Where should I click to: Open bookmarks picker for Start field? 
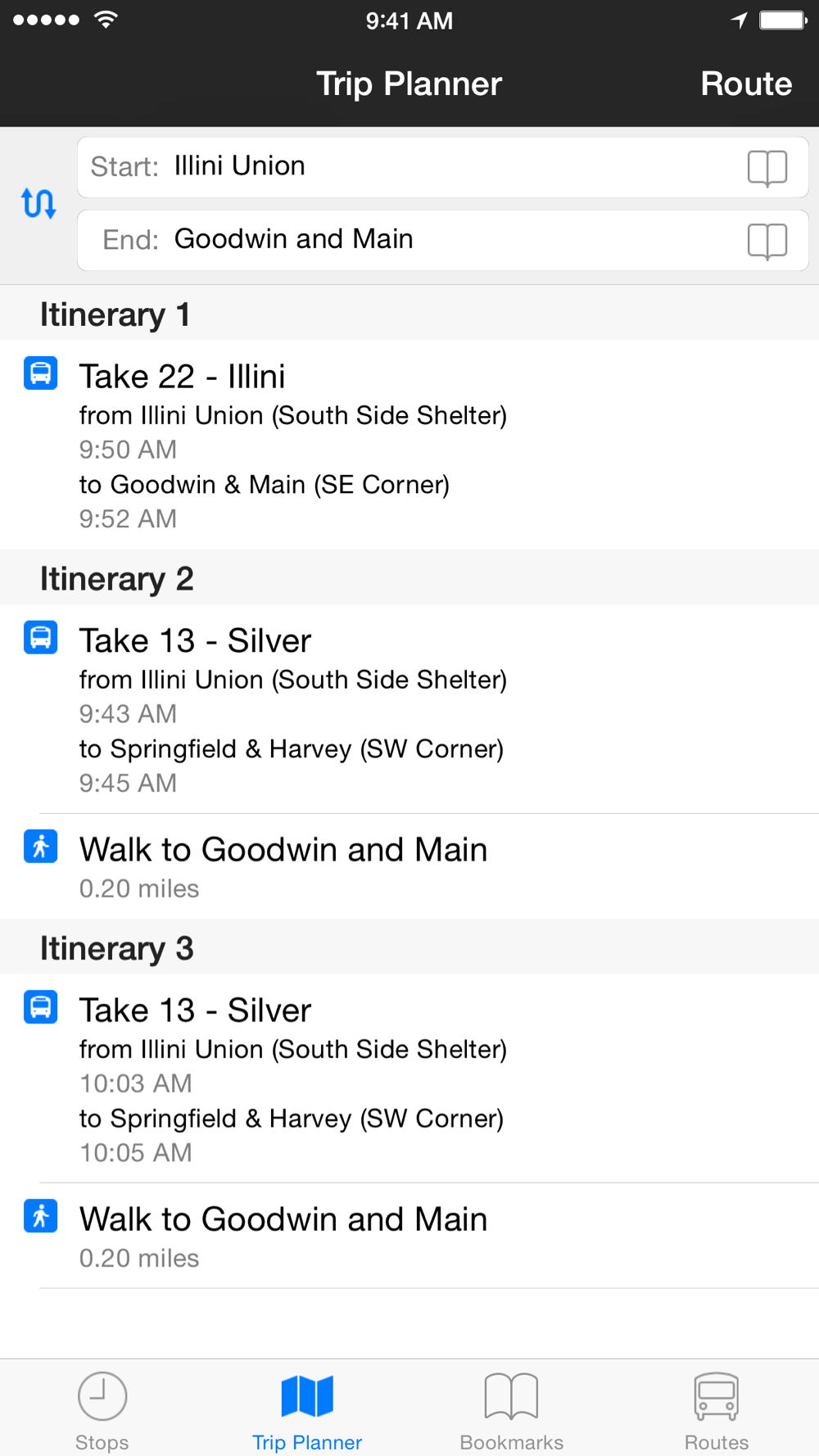(767, 168)
